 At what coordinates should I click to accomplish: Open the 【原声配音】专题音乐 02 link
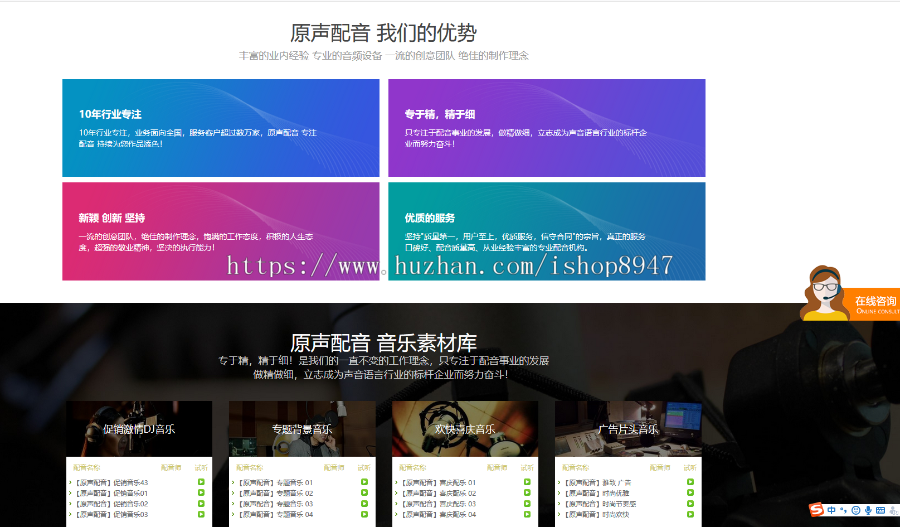click(x=275, y=493)
